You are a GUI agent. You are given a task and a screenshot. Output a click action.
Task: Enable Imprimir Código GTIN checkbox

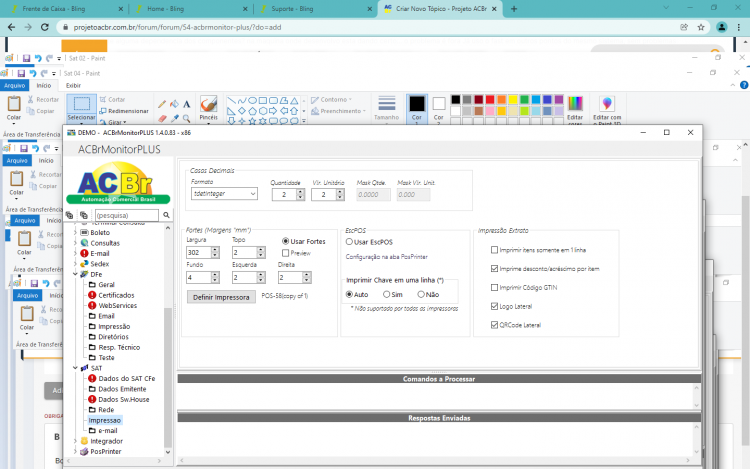tap(495, 287)
